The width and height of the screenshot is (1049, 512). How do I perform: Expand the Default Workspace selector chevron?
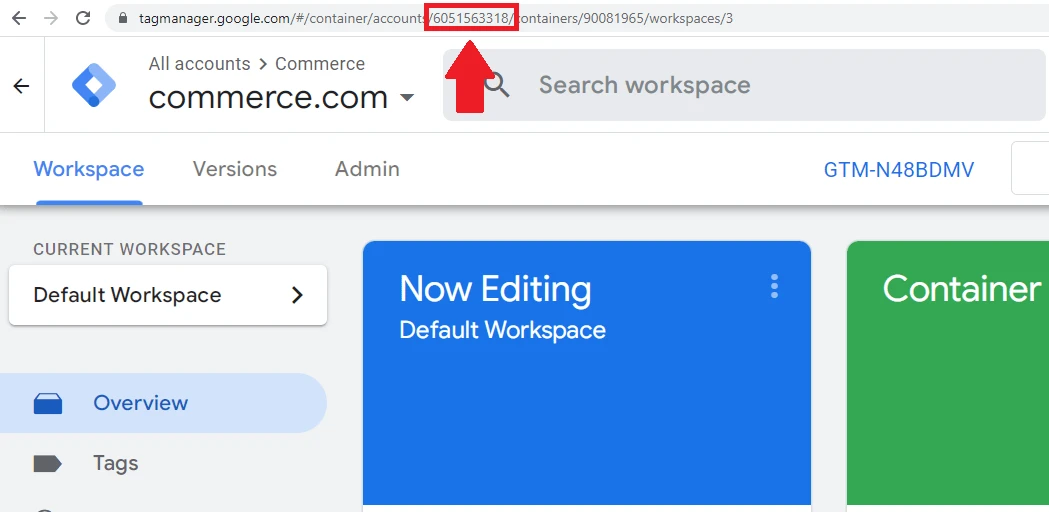tap(297, 295)
